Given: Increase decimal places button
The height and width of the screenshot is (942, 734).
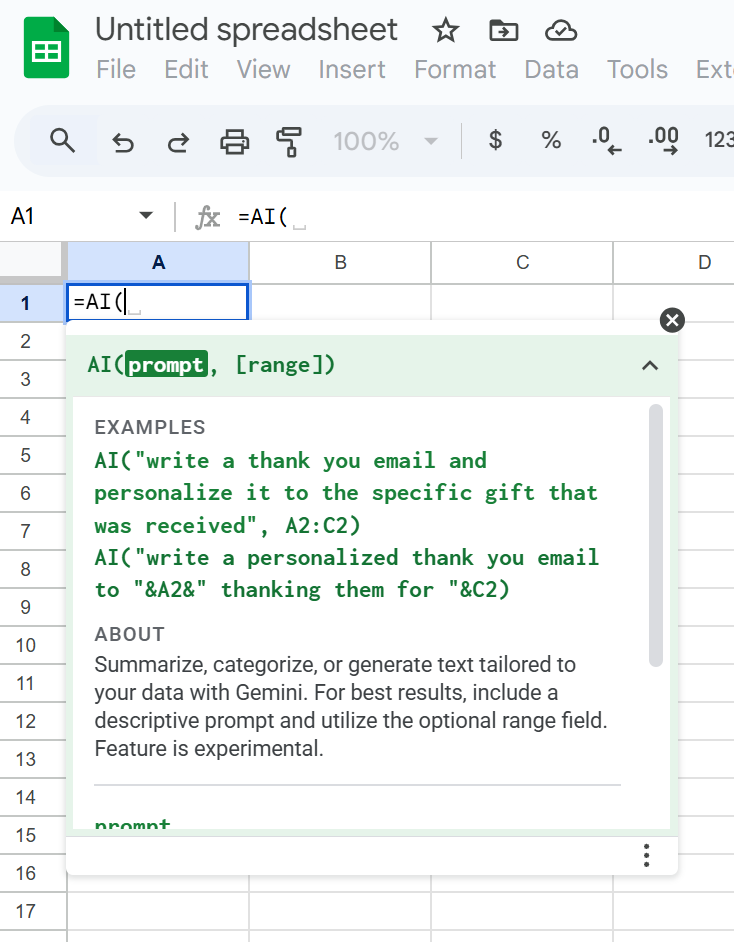Looking at the screenshot, I should (x=663, y=141).
